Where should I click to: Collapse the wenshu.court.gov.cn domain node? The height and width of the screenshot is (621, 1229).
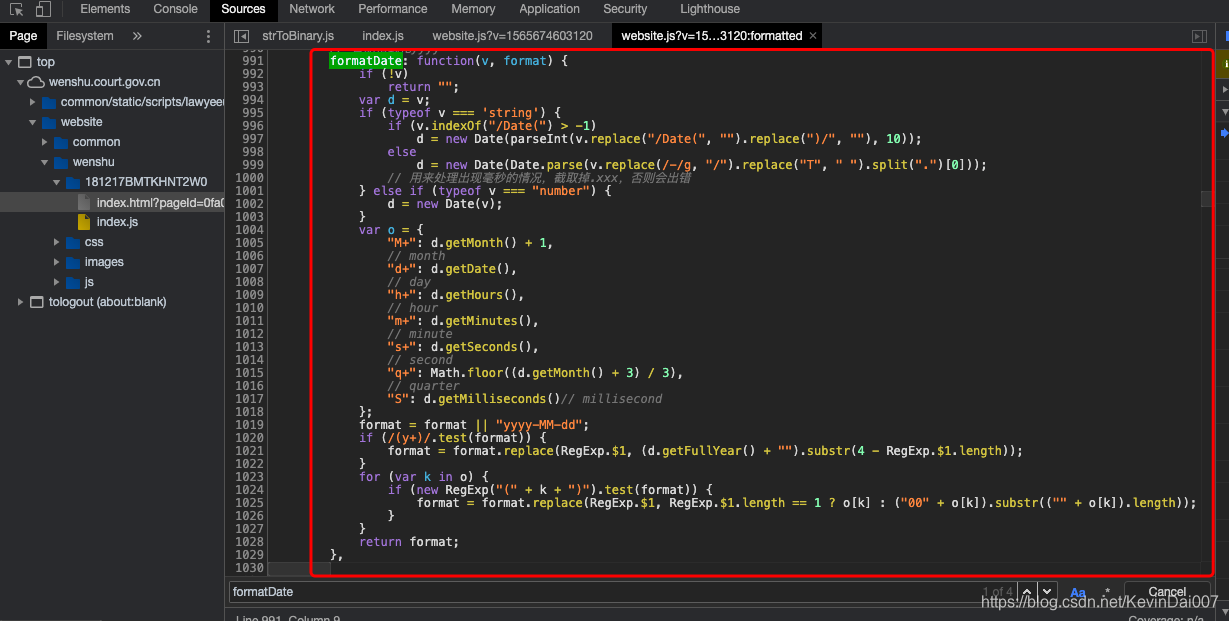[21, 82]
